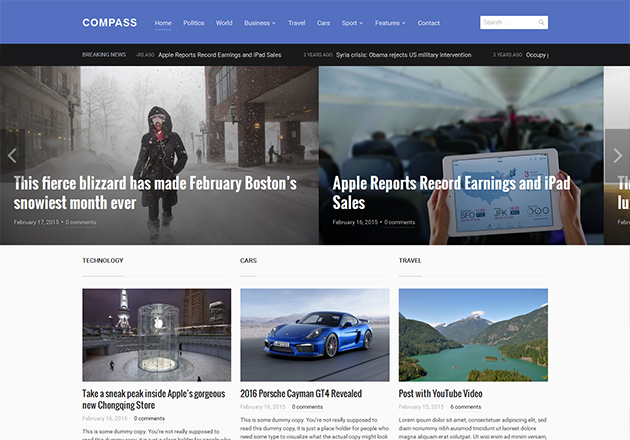The width and height of the screenshot is (630, 440).
Task: Go to previous slide arrow
Action: pos(12,156)
